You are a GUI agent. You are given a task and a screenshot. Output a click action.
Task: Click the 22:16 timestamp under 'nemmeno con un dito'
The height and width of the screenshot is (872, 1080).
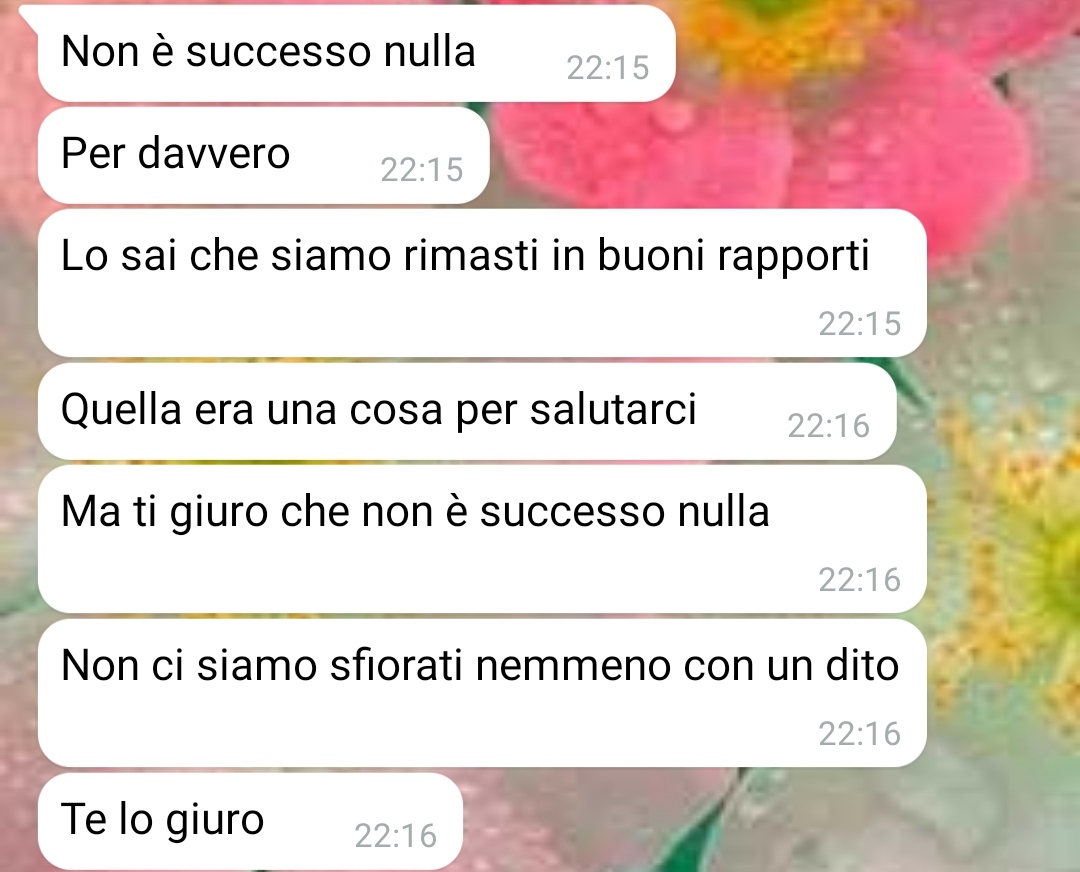(x=860, y=734)
